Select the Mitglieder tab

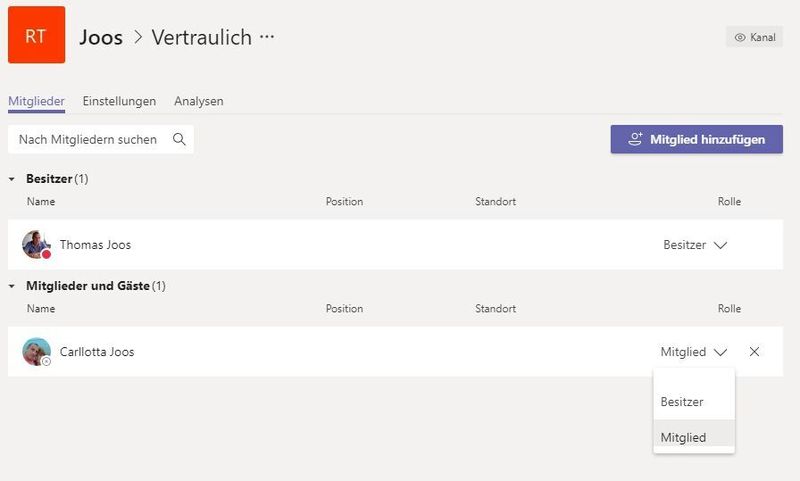coord(36,101)
